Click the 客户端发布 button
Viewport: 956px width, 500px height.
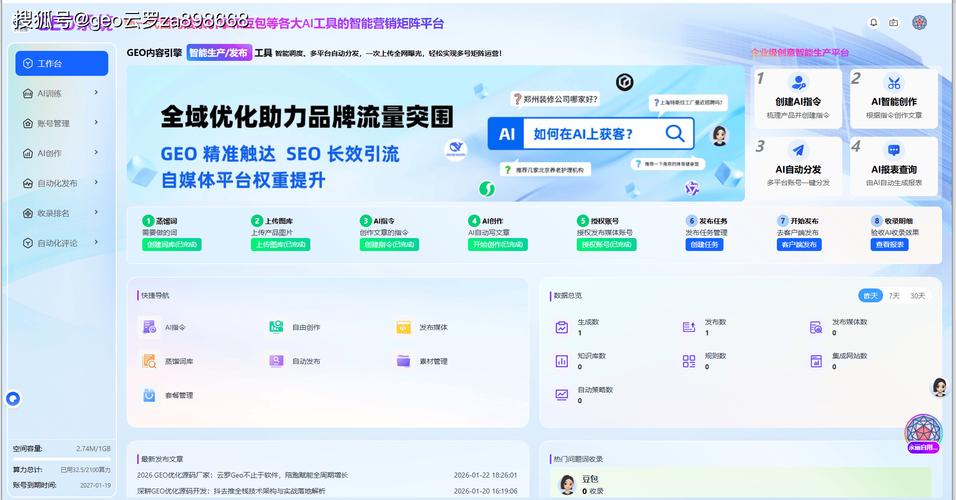point(799,245)
